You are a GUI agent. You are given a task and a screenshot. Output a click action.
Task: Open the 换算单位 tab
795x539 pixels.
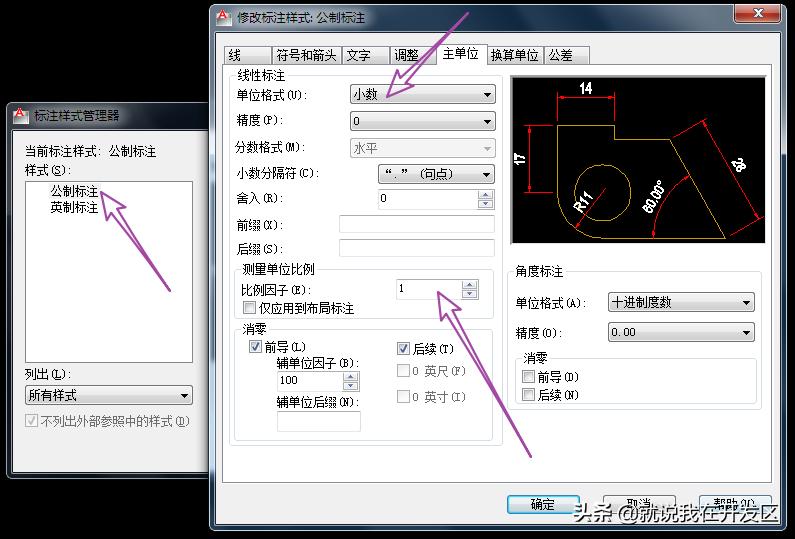[x=515, y=55]
